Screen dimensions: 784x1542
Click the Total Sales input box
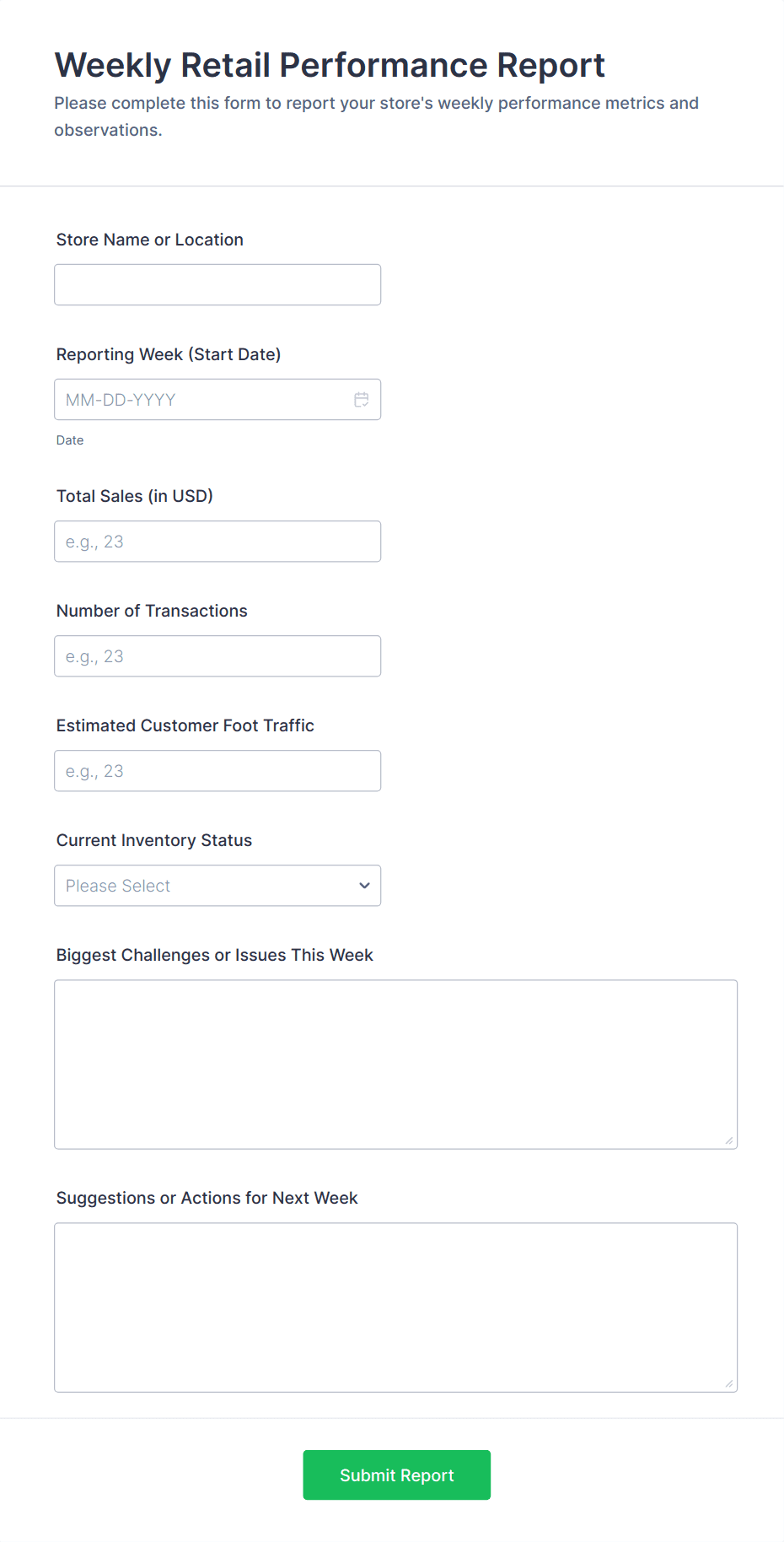(217, 541)
